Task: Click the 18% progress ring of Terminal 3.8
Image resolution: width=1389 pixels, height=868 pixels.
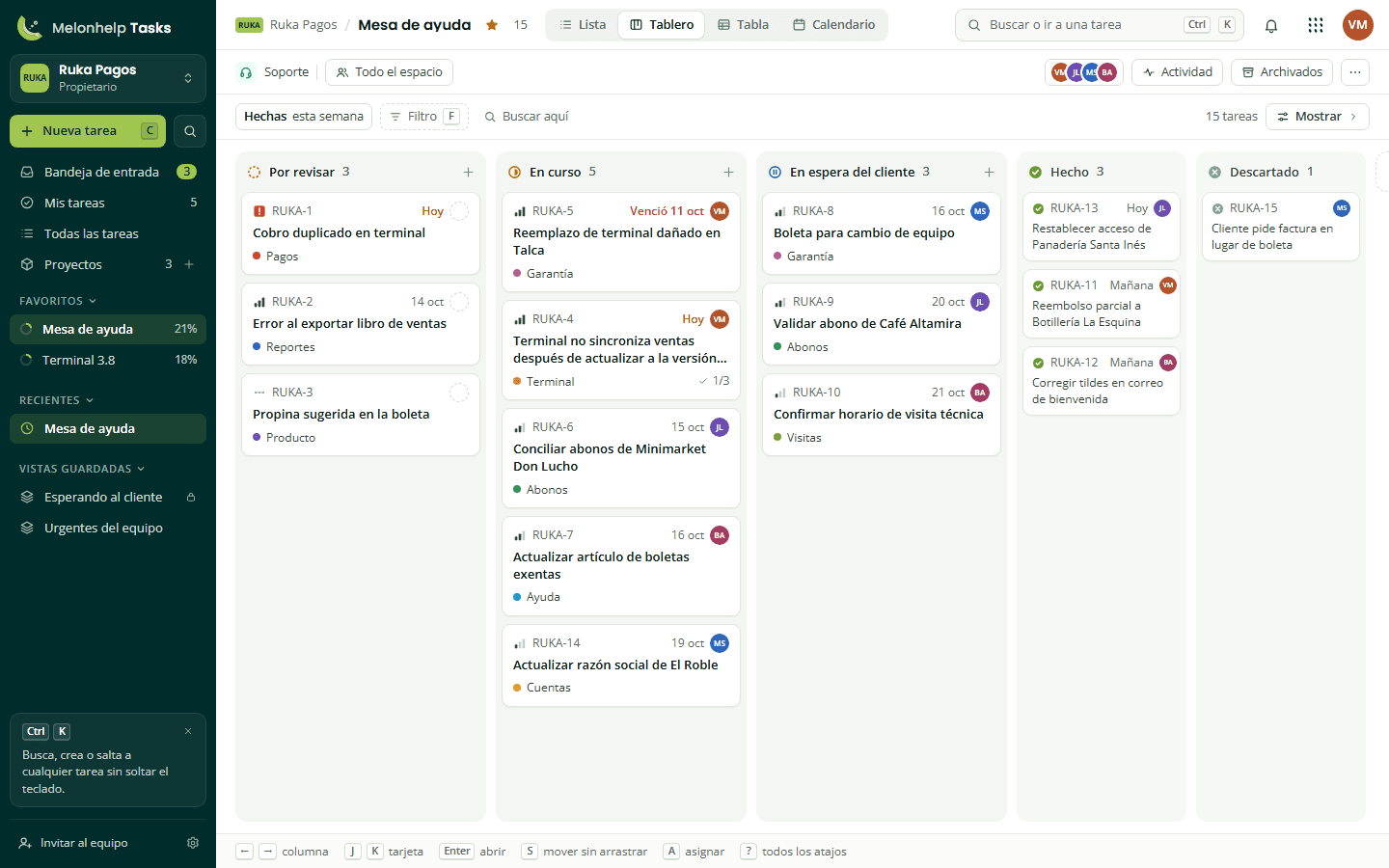Action: coord(26,361)
